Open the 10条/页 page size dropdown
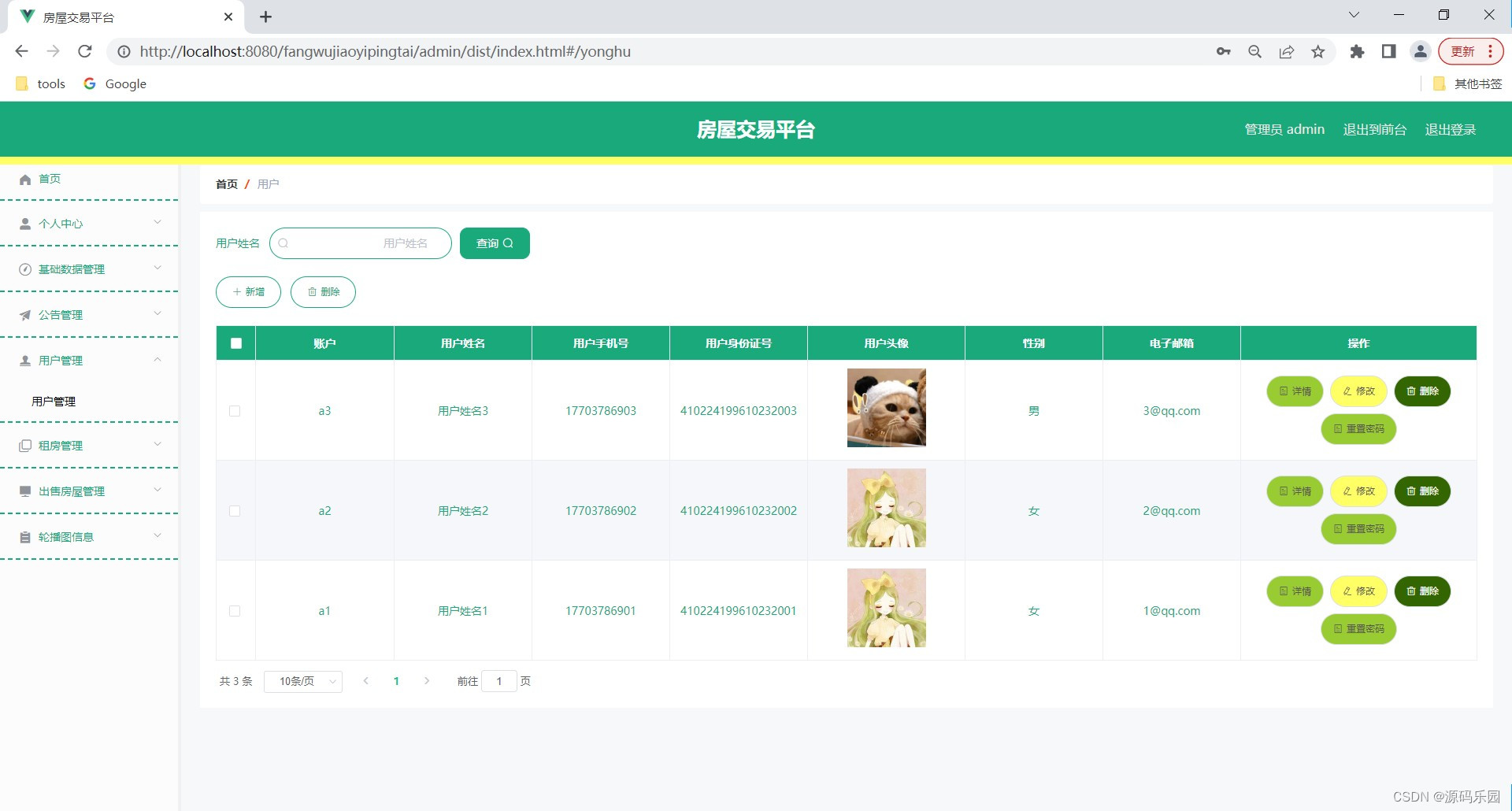This screenshot has height=811, width=1512. pos(302,681)
